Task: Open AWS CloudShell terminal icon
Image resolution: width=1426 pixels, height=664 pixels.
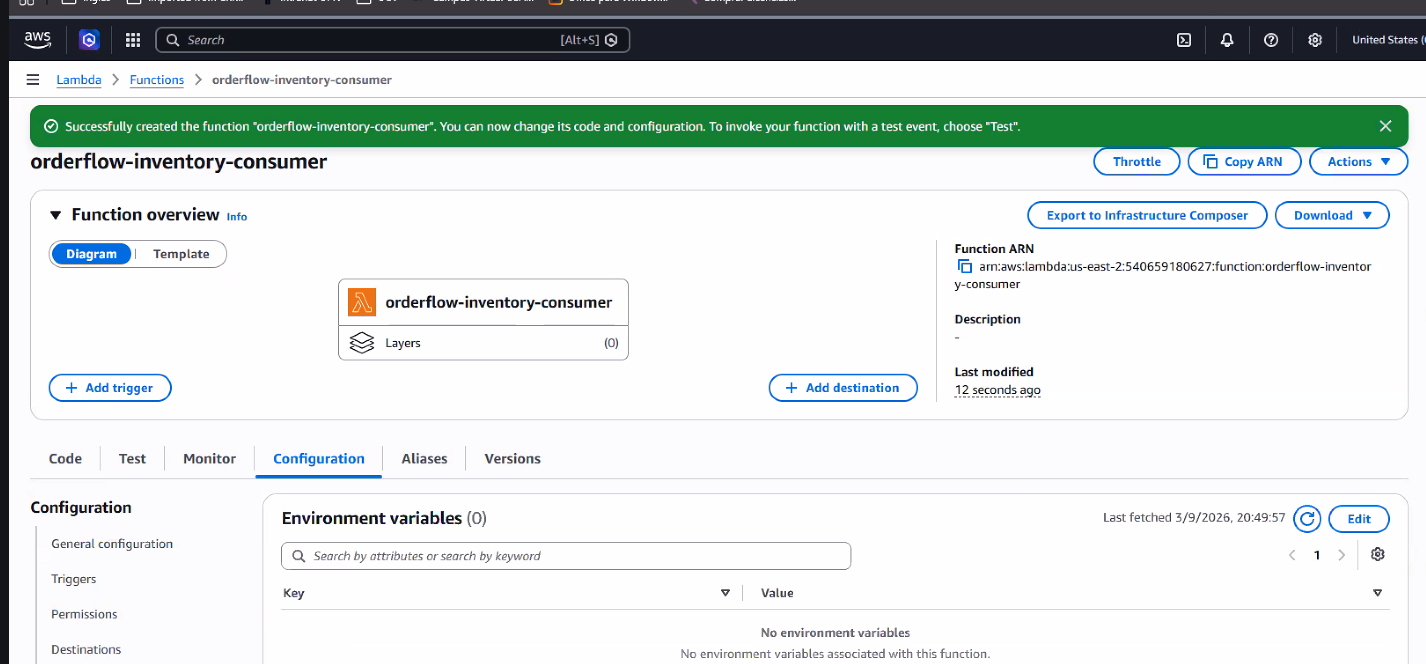Action: coord(1183,40)
